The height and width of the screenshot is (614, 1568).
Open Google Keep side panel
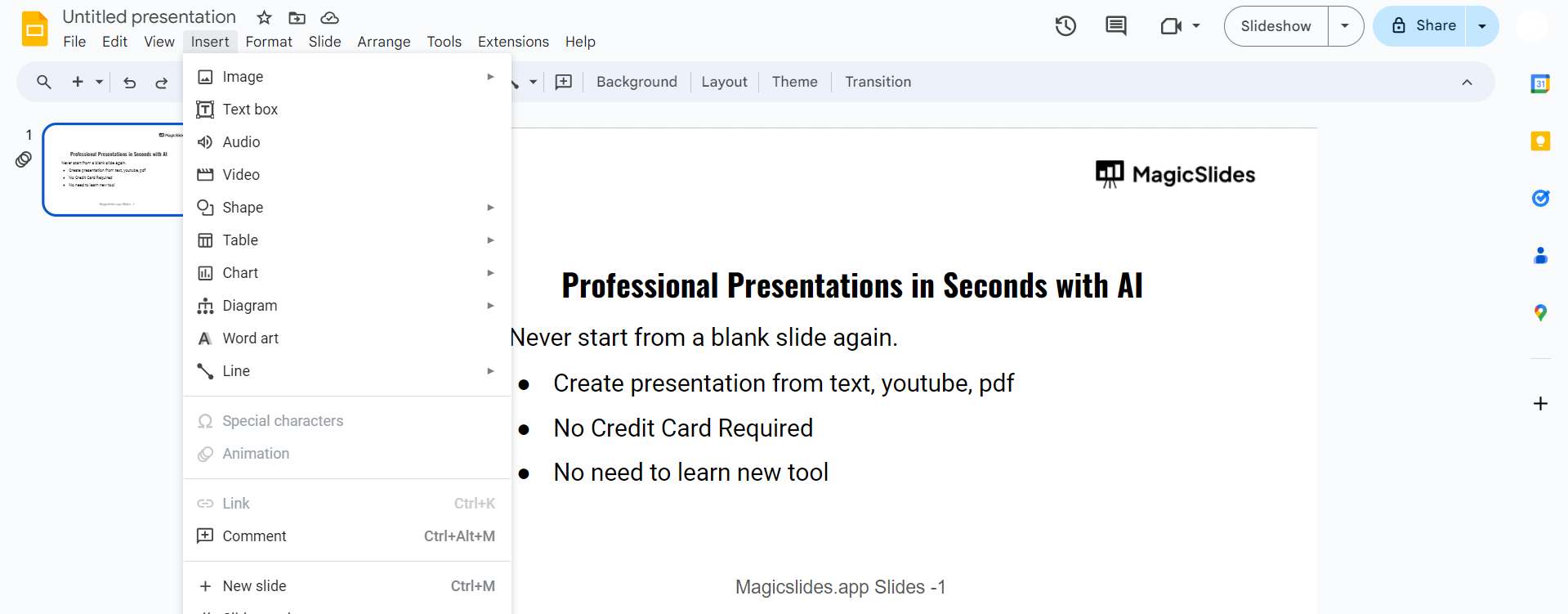click(1540, 141)
